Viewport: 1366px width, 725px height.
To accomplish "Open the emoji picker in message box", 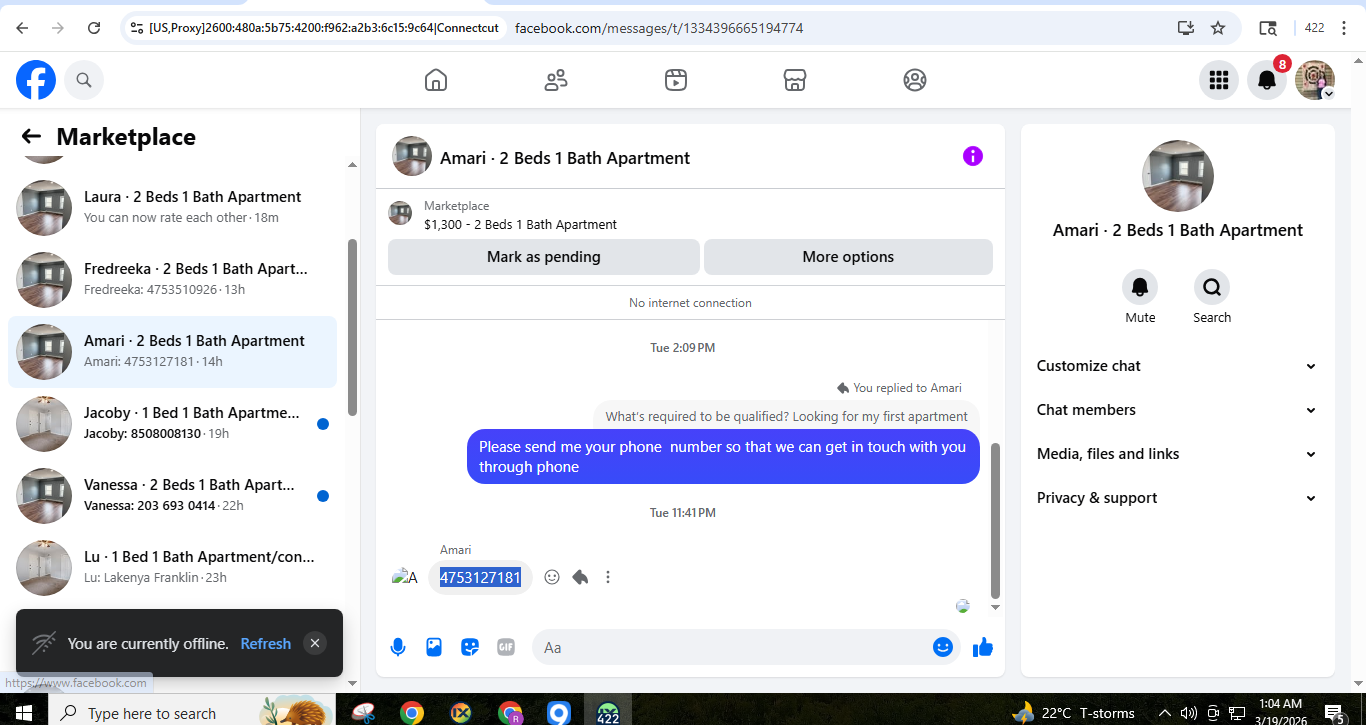I will click(x=942, y=647).
